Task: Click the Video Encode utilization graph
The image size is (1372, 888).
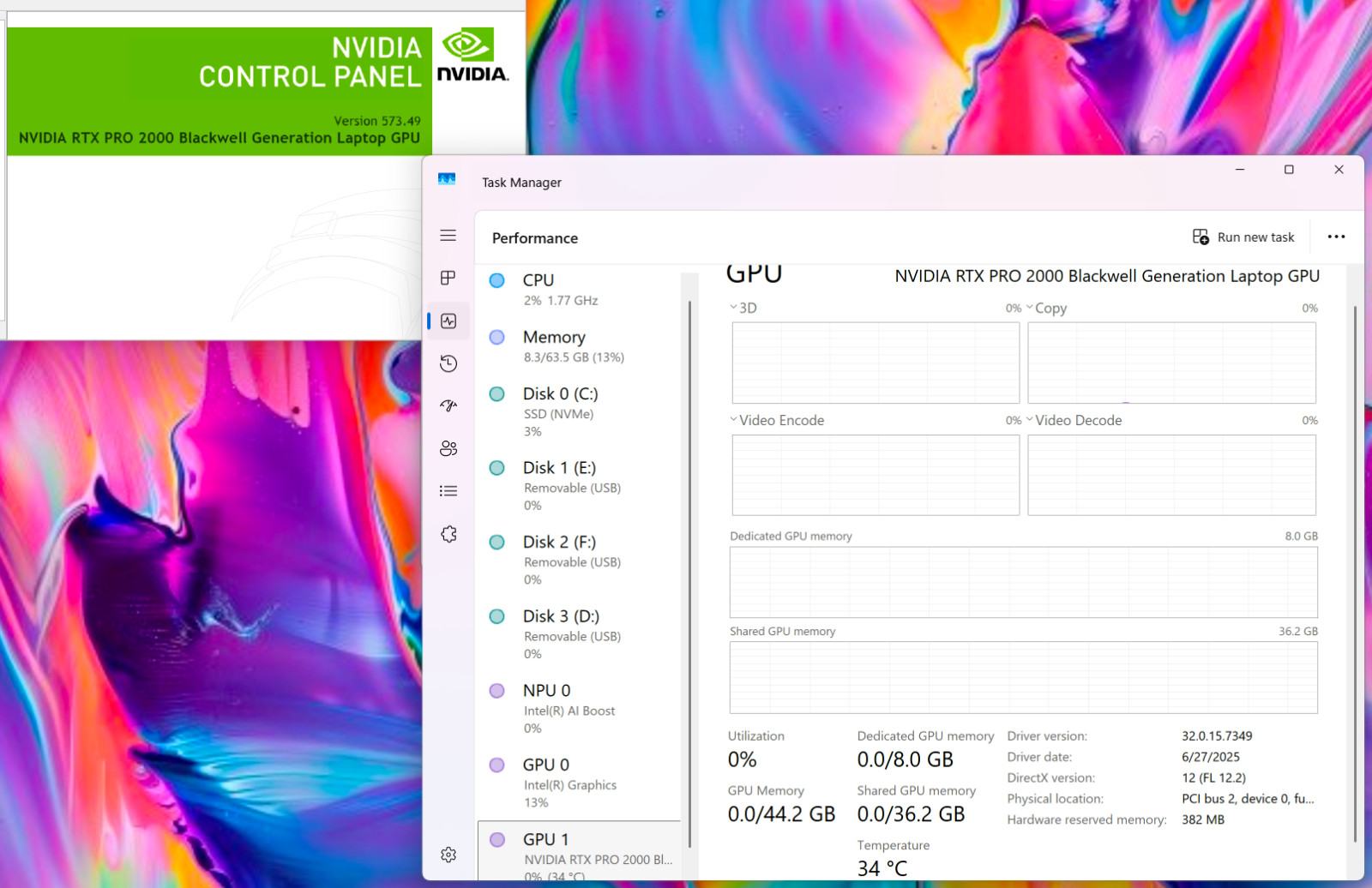Action: click(x=876, y=475)
